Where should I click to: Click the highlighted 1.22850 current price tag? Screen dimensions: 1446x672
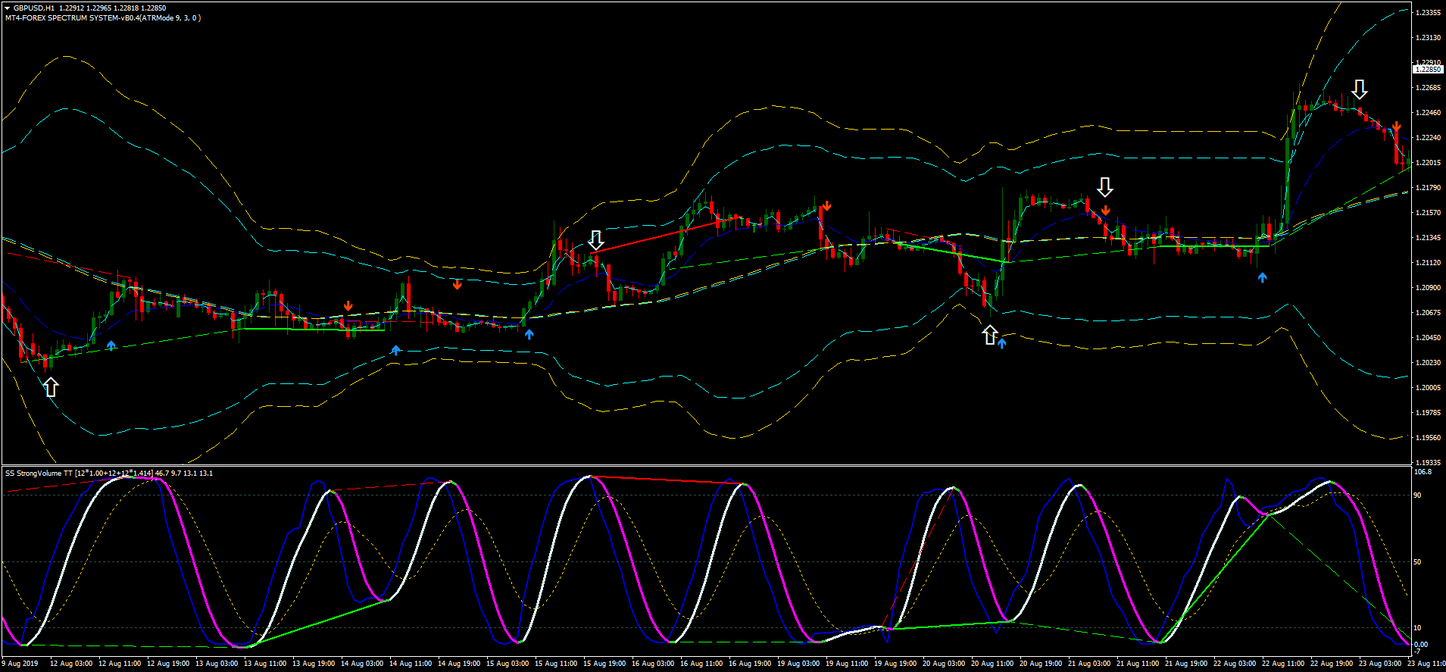point(1429,69)
